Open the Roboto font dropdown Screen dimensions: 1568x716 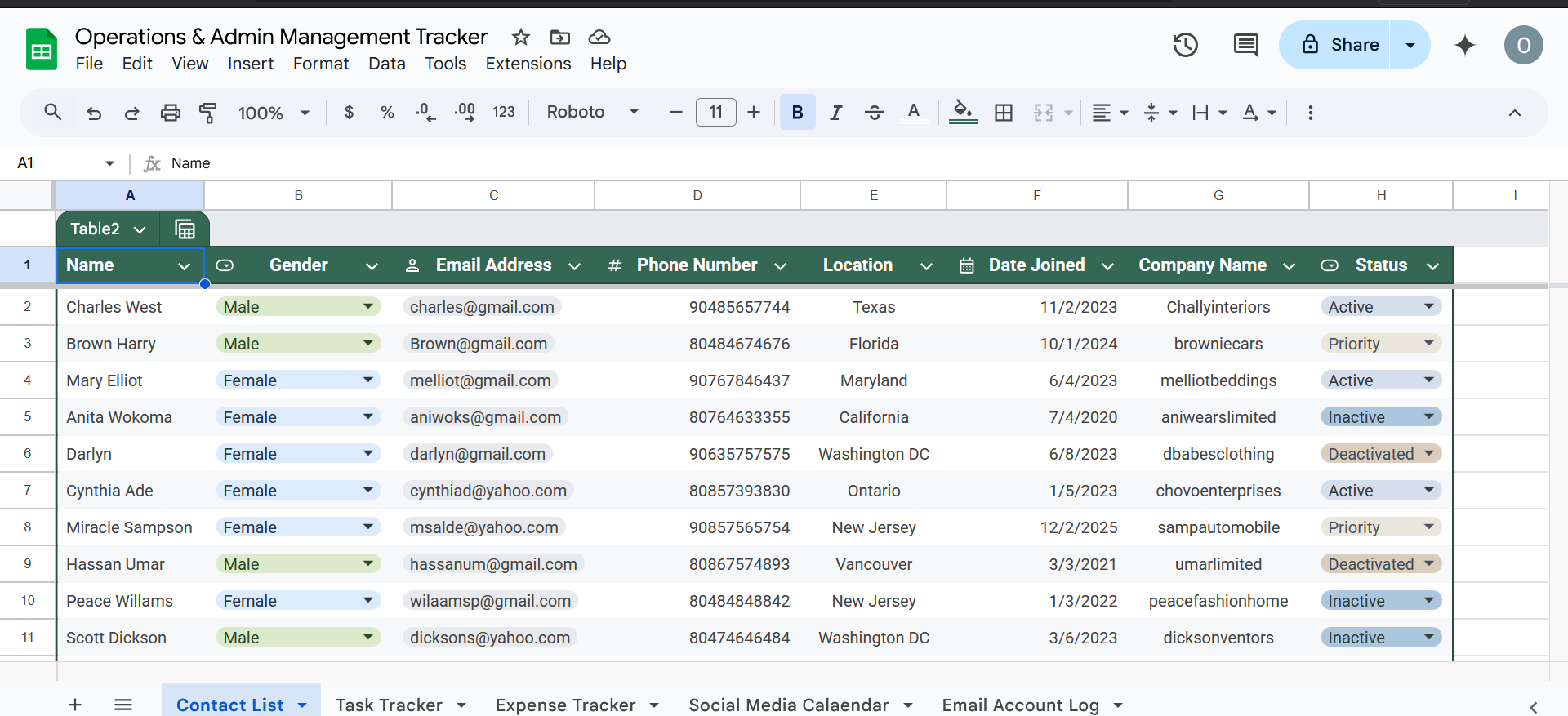point(593,113)
